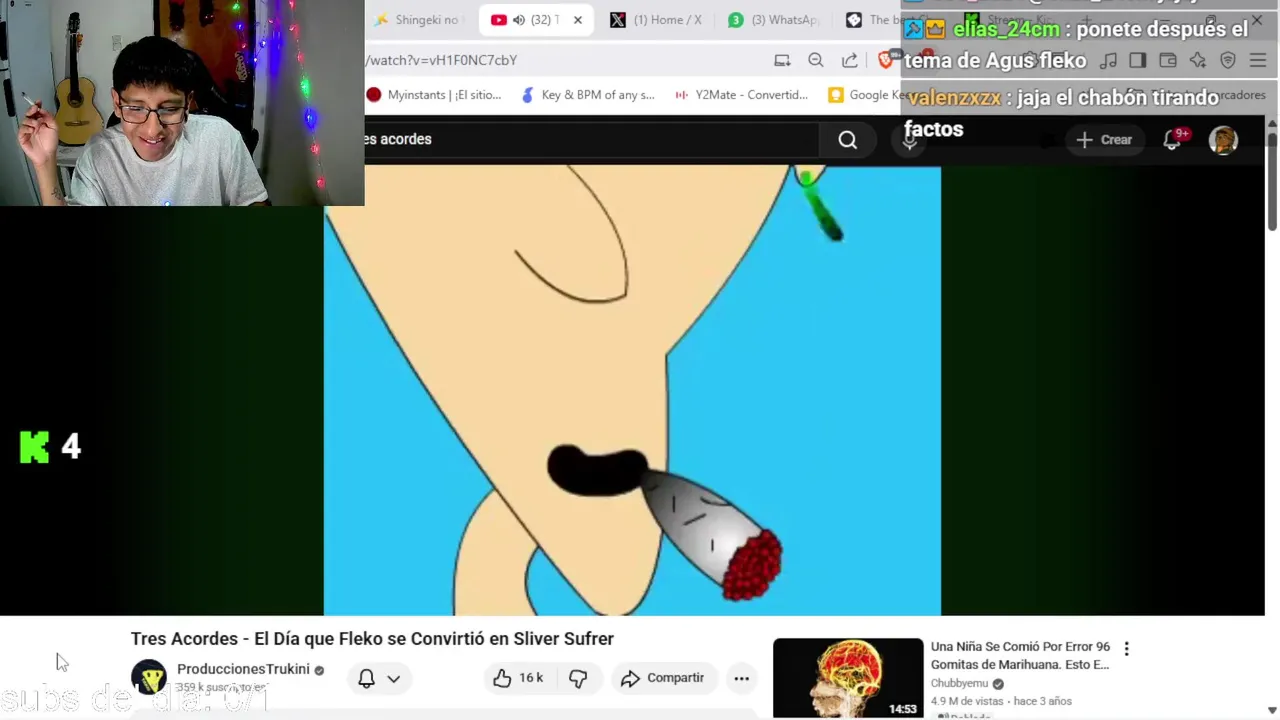Click the share page icon in address bar

[849, 60]
